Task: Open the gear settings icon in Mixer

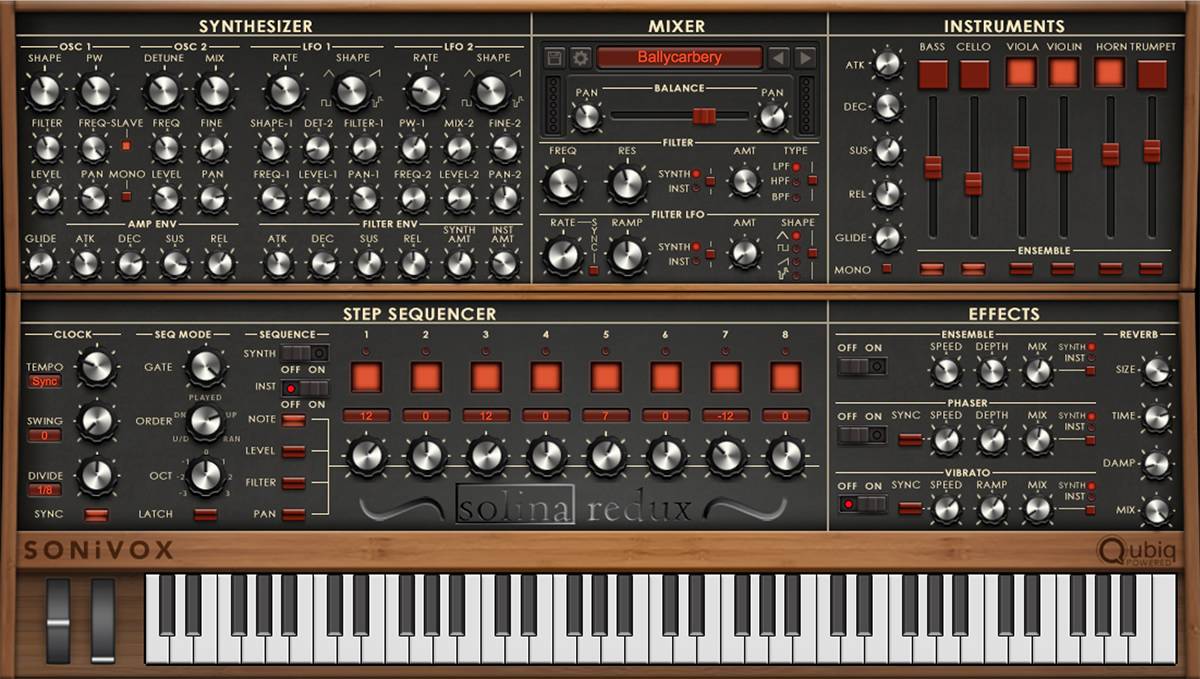Action: click(580, 58)
